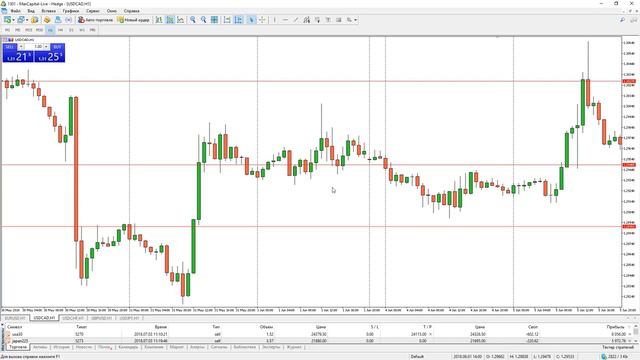This screenshot has width=640, height=360.
Task: Click the positions table scrollbar
Action: click(636, 332)
